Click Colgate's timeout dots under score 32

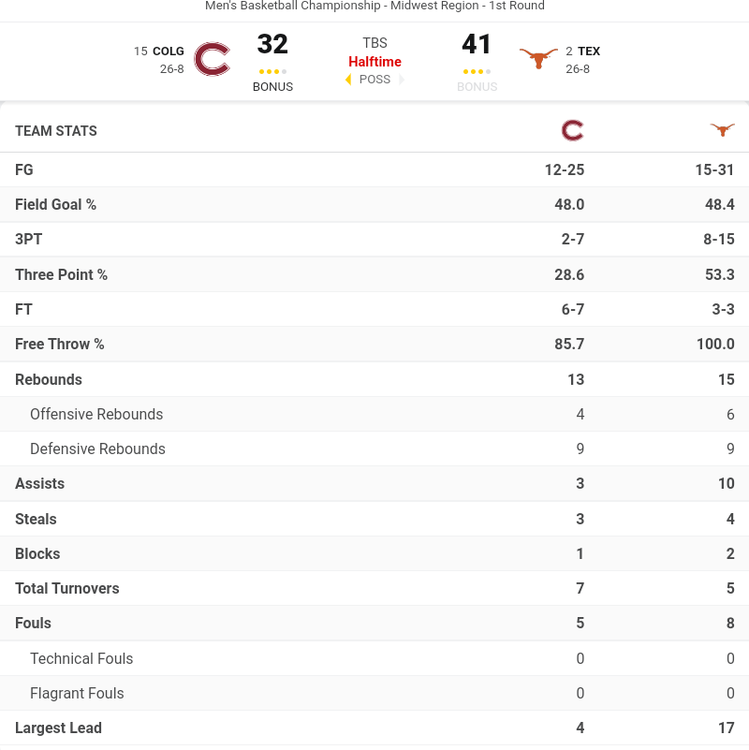pyautogui.click(x=272, y=72)
